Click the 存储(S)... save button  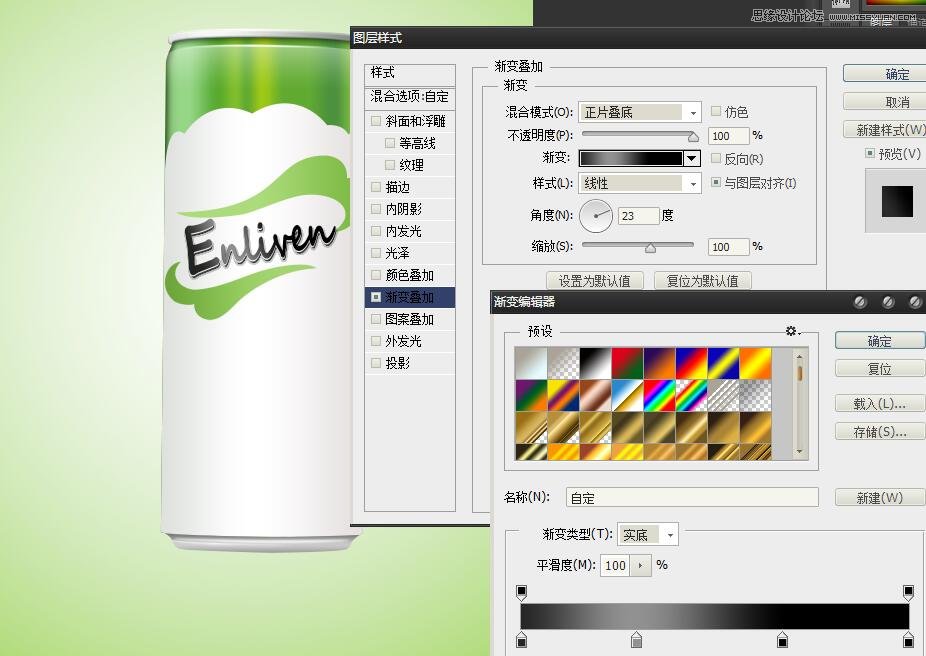879,432
